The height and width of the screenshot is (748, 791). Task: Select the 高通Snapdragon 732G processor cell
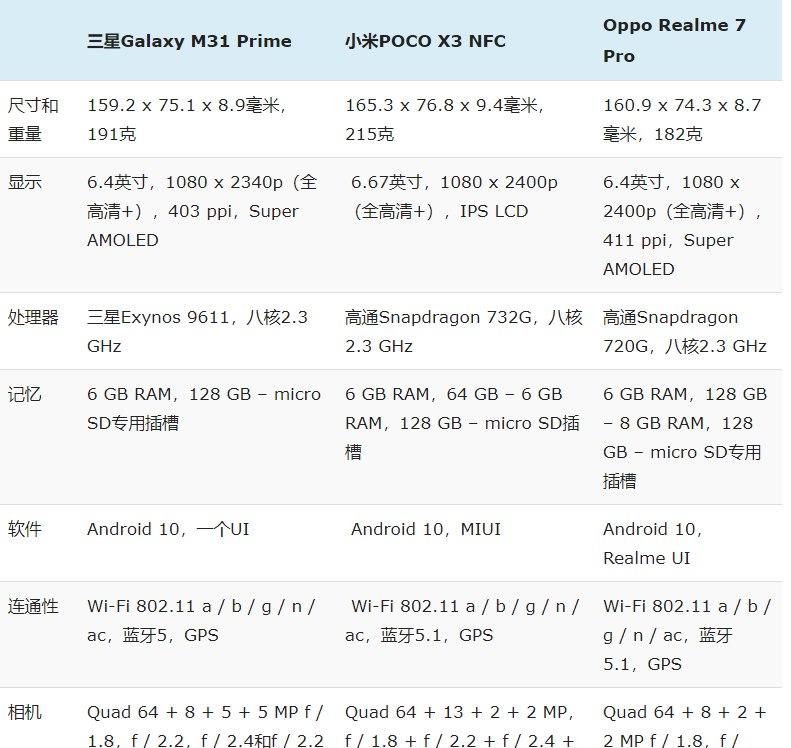[x=464, y=331]
